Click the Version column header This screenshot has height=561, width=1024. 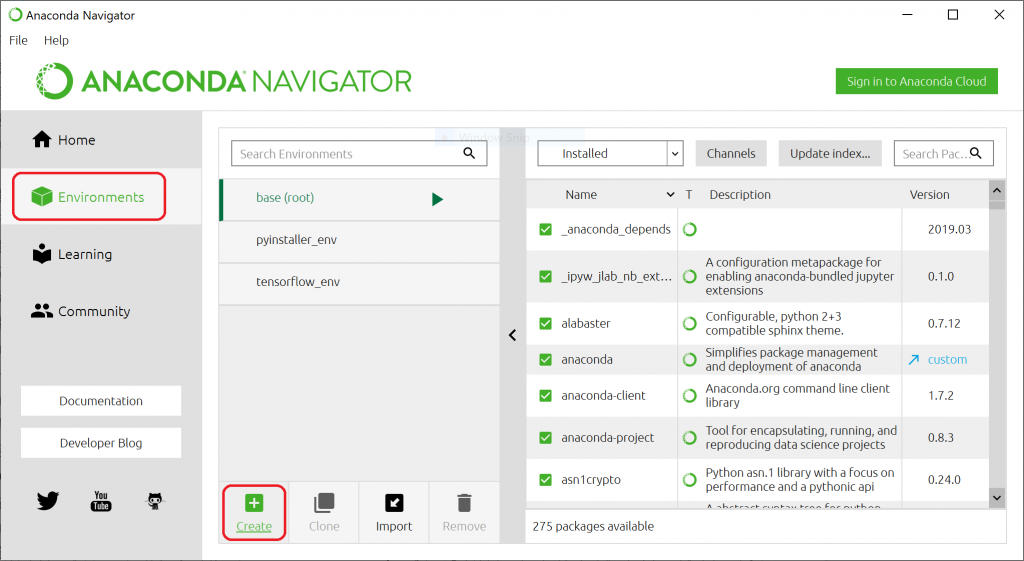pyautogui.click(x=929, y=195)
